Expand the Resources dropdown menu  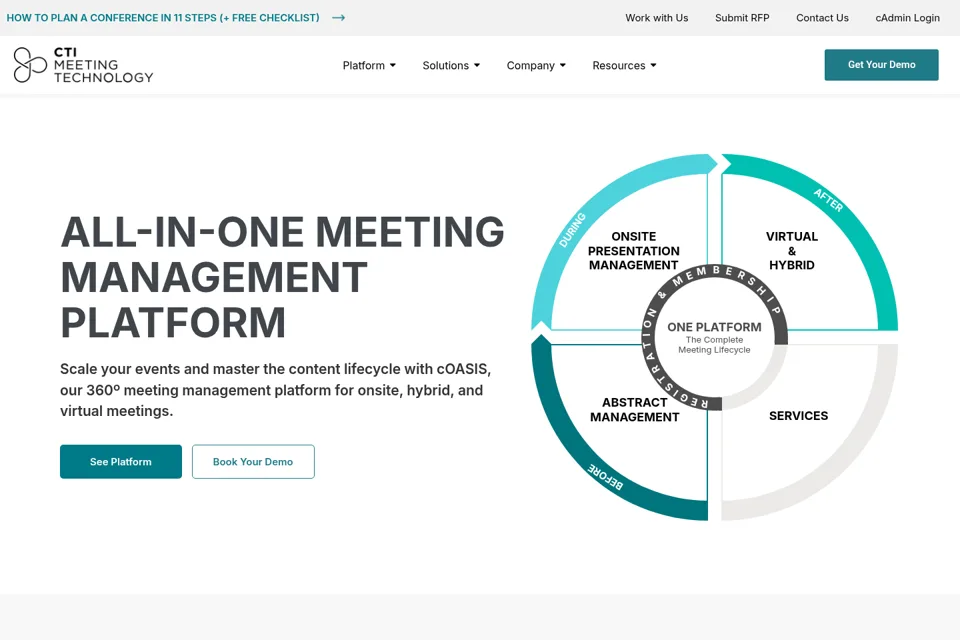pos(624,66)
